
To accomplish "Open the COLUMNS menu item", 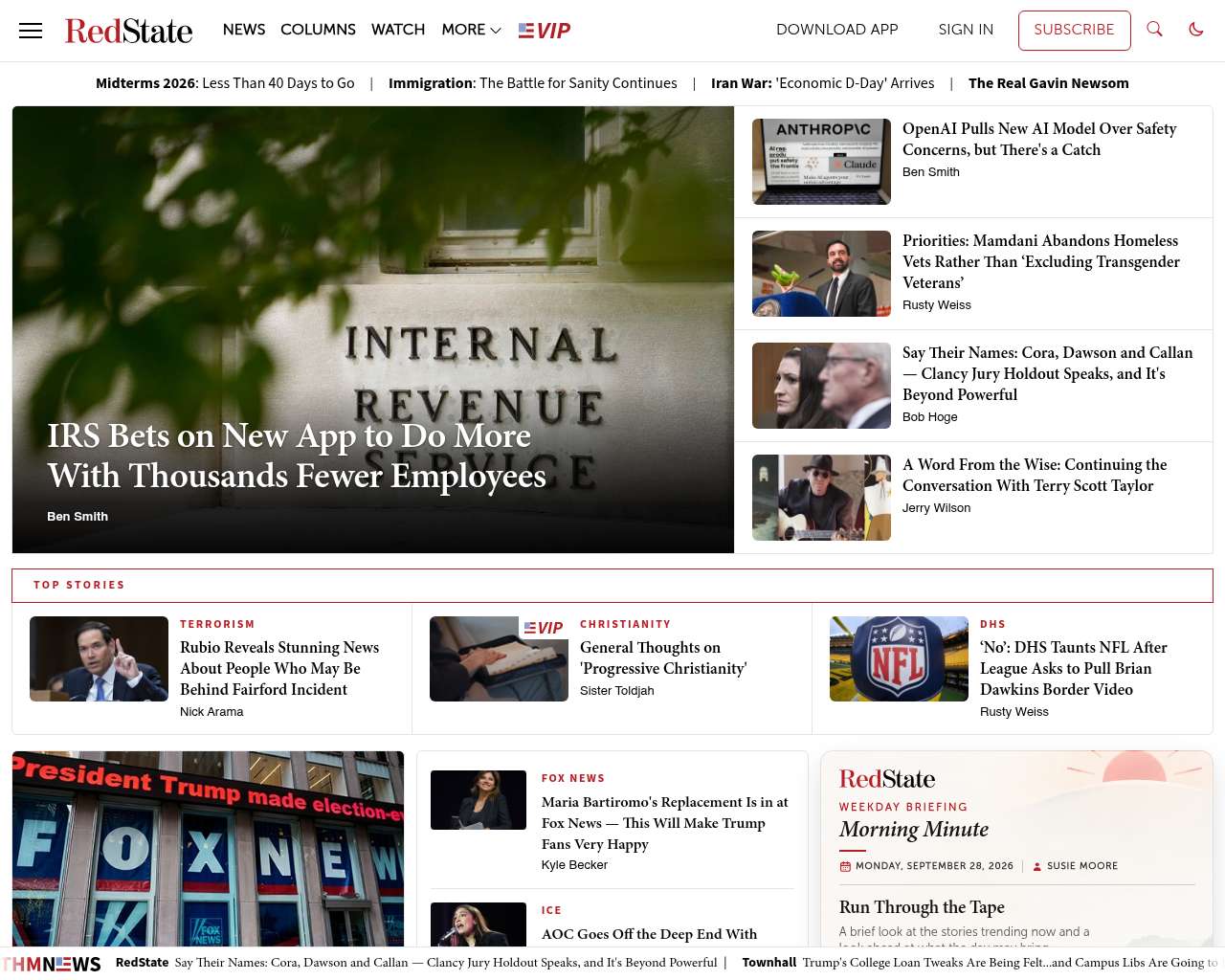I will [318, 30].
